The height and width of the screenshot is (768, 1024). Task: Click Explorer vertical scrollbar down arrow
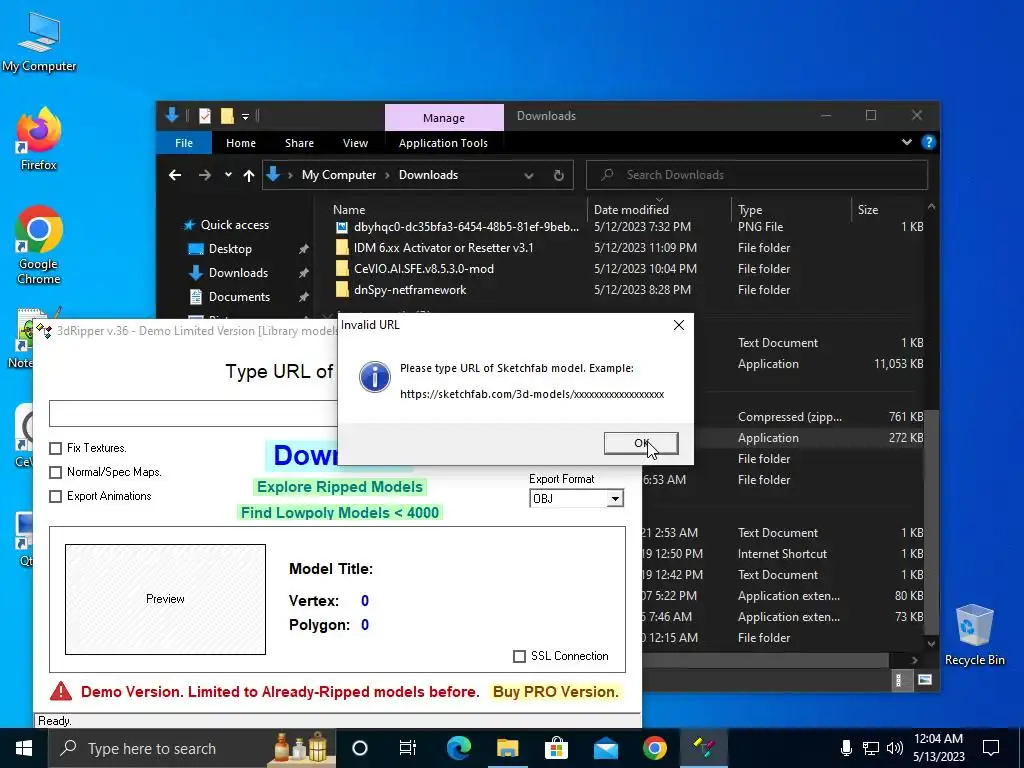(931, 643)
